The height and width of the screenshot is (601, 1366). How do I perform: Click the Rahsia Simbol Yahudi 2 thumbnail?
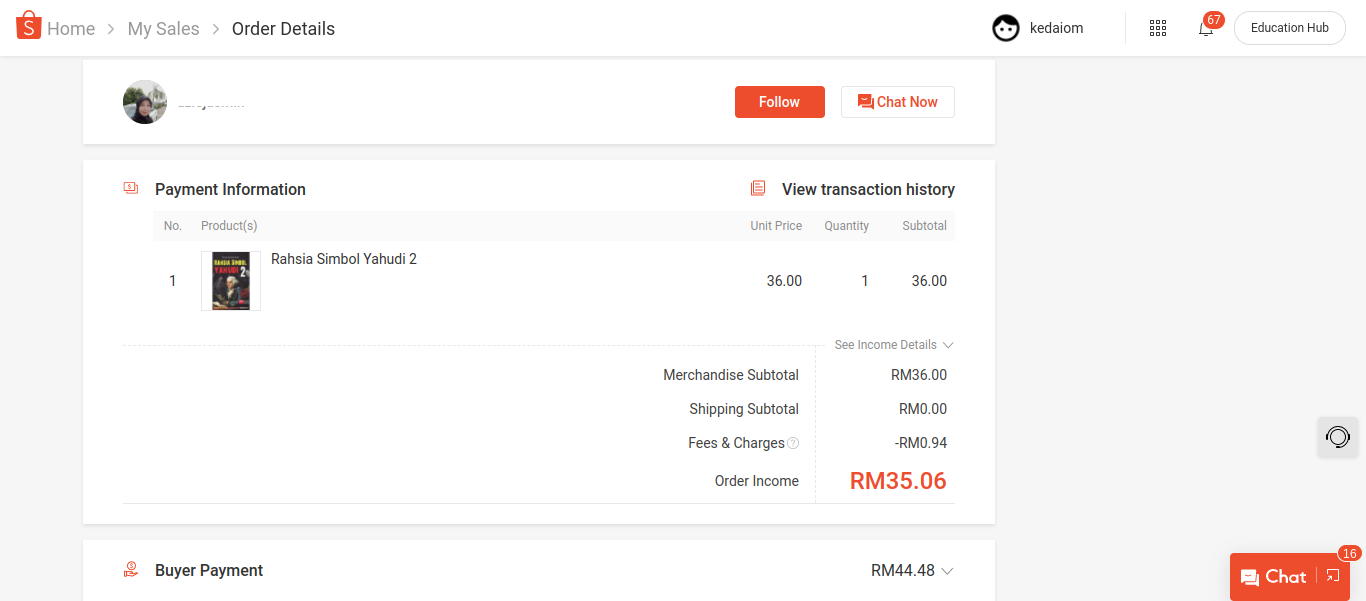(231, 281)
